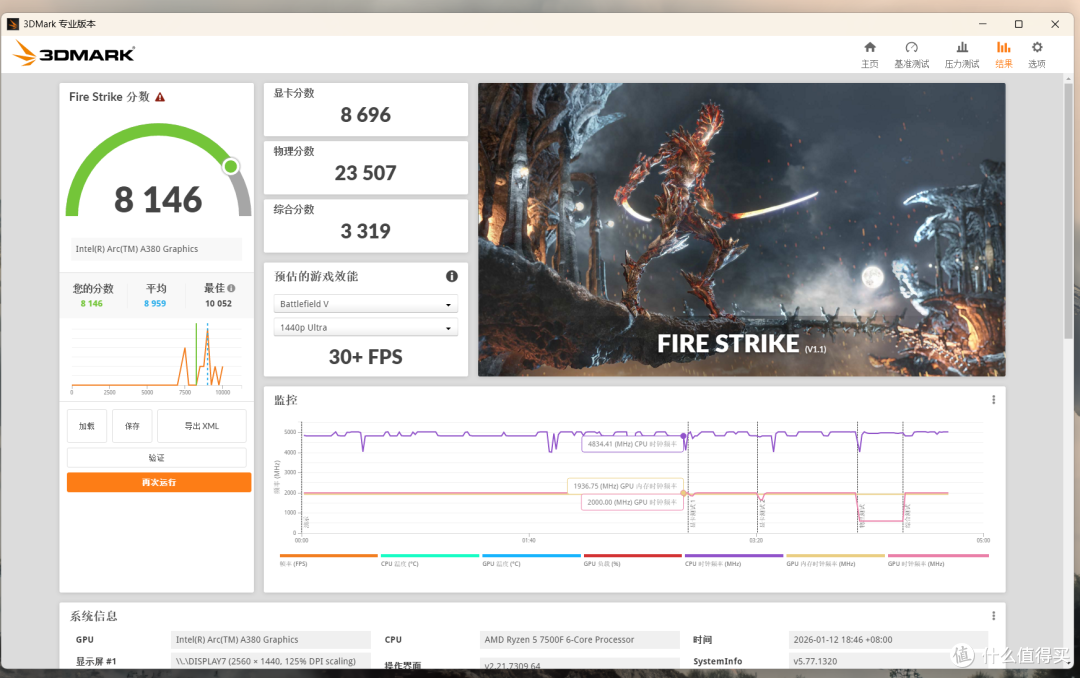Open the 结果 results bar-chart icon

tap(1004, 48)
